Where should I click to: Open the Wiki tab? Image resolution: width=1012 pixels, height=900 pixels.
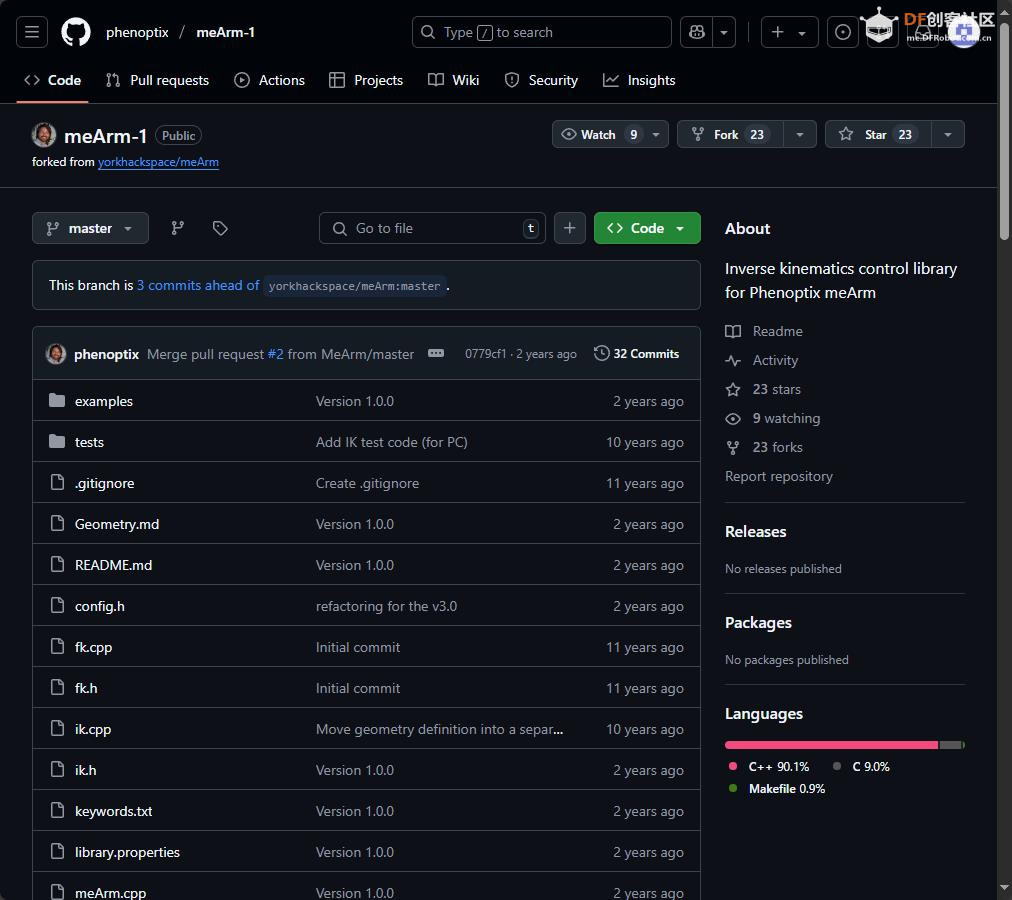(x=454, y=80)
